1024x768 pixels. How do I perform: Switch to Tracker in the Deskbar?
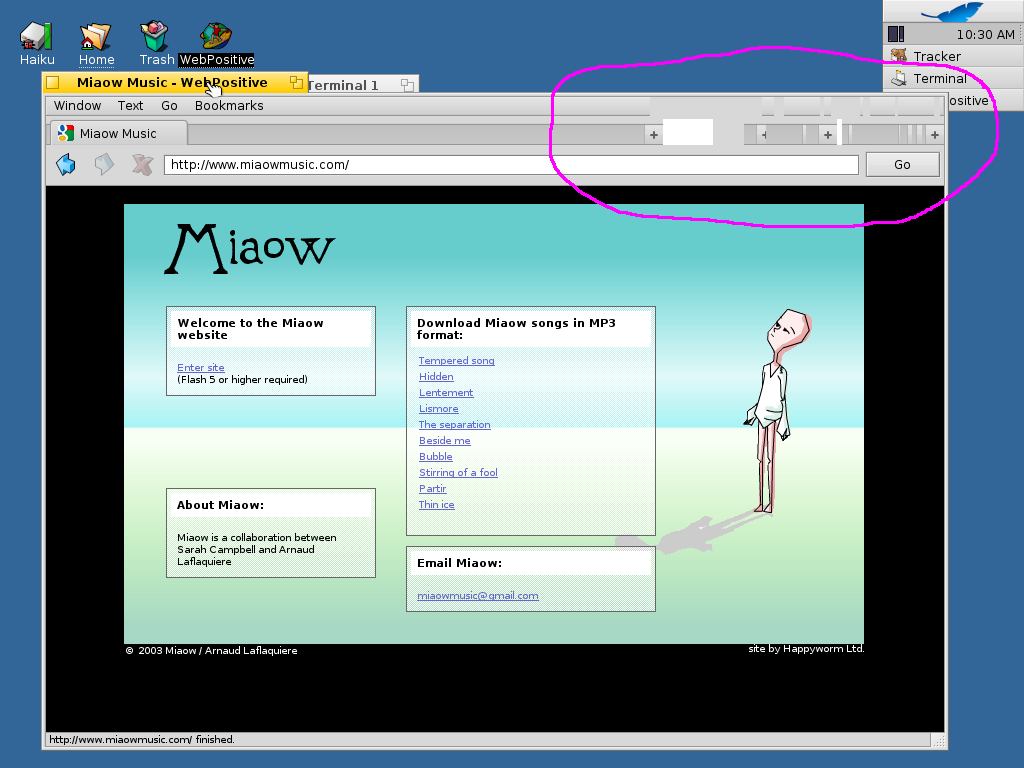coord(936,56)
